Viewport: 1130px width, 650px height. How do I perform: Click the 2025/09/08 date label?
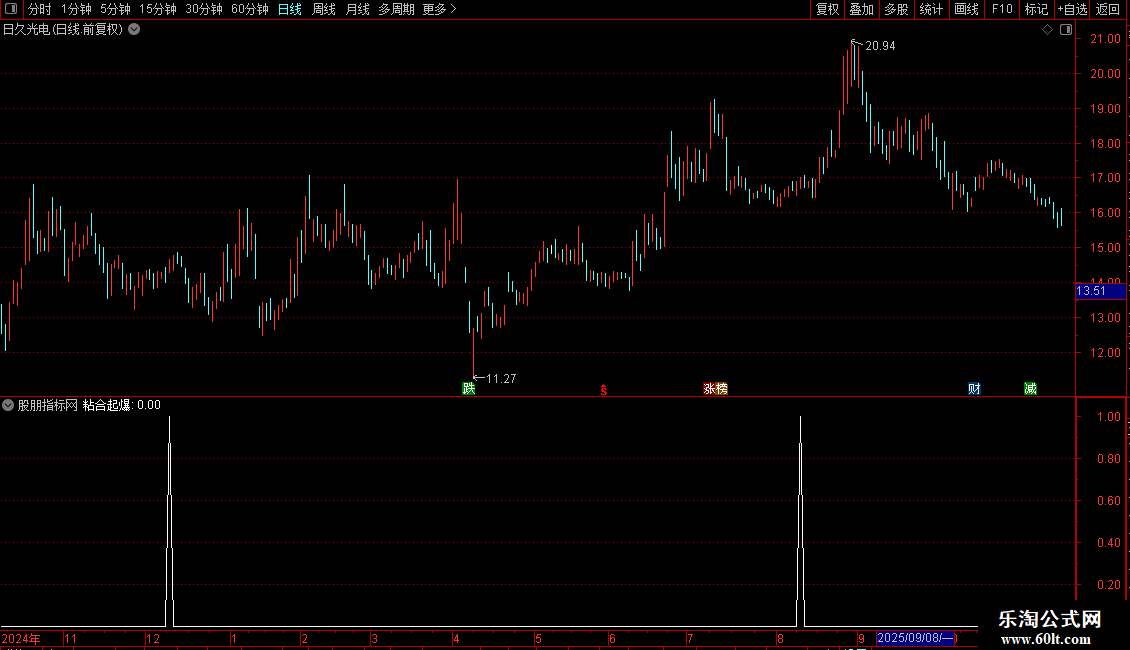tap(915, 638)
